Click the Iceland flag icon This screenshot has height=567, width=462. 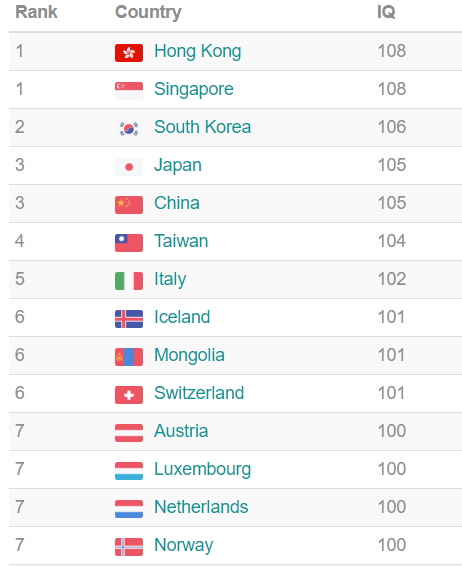(x=129, y=319)
